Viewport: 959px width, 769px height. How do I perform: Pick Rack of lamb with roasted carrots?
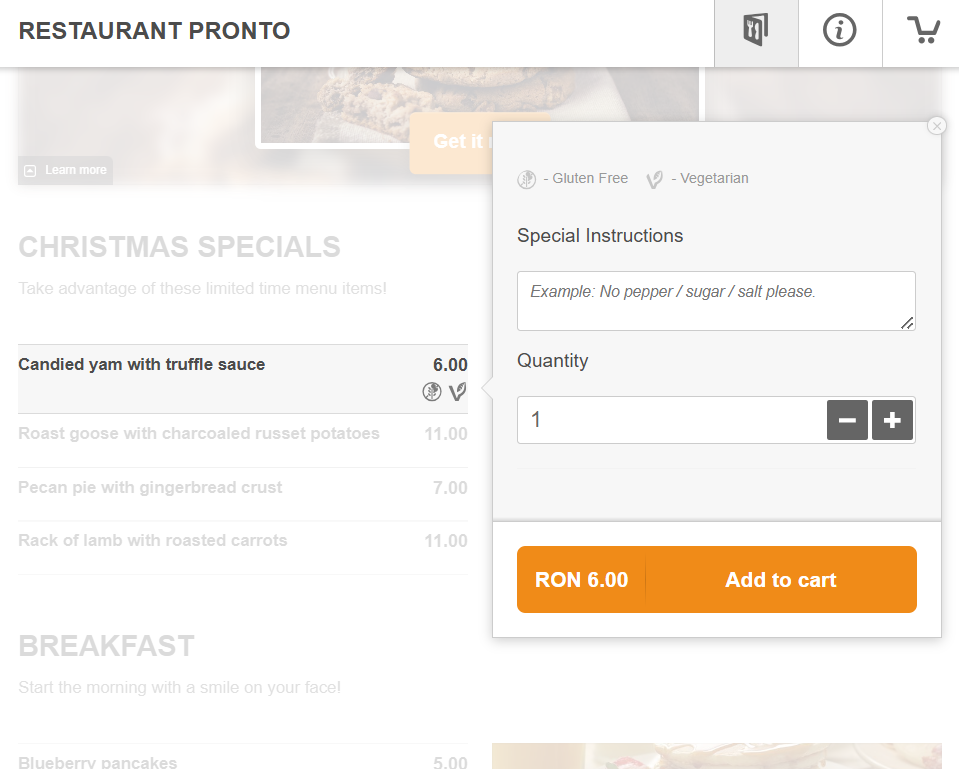point(153,541)
